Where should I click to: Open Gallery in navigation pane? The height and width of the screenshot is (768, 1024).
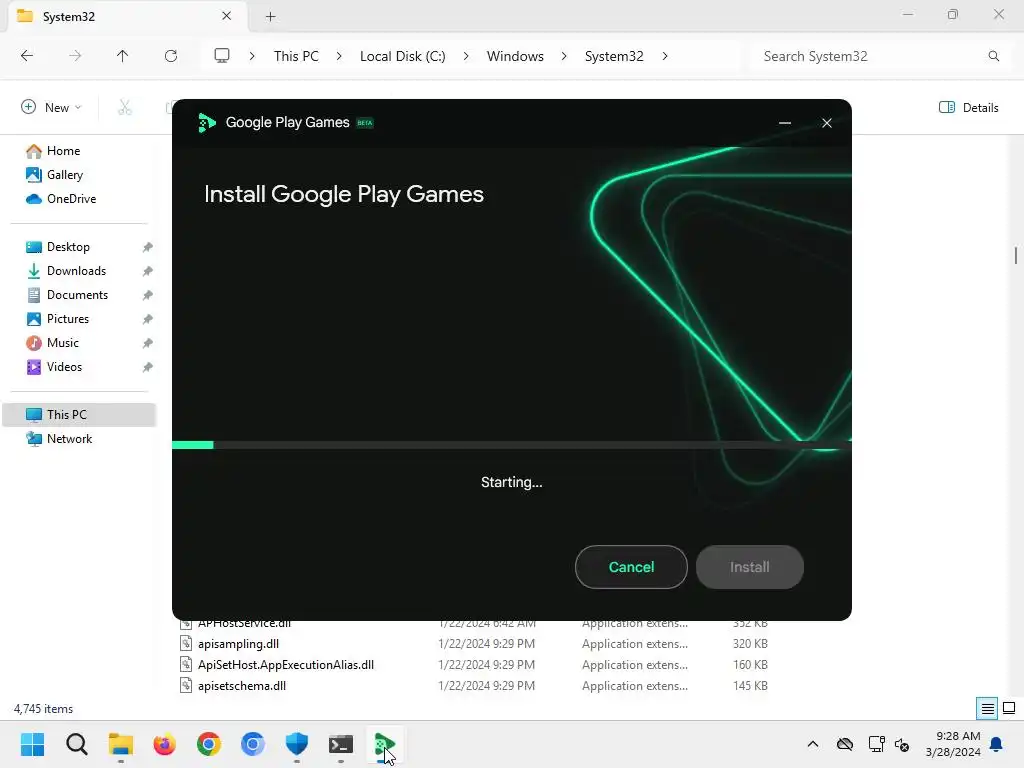click(65, 175)
